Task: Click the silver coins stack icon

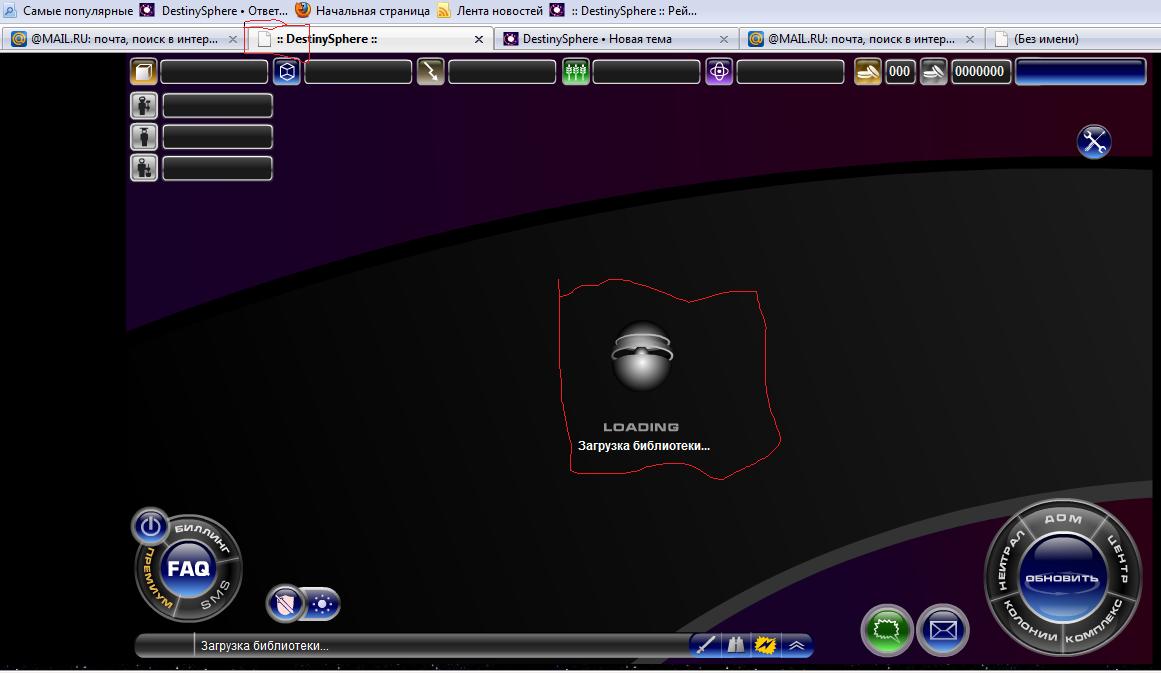Action: click(934, 72)
